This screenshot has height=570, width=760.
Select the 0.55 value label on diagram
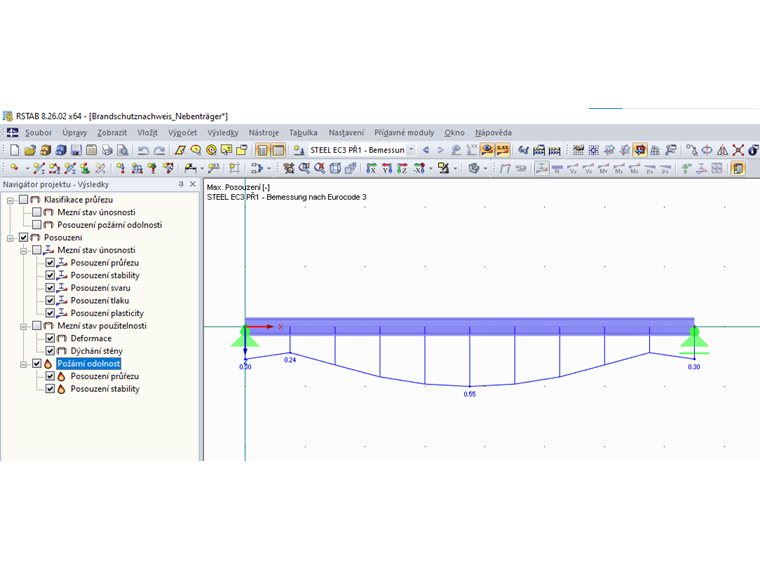pos(470,394)
